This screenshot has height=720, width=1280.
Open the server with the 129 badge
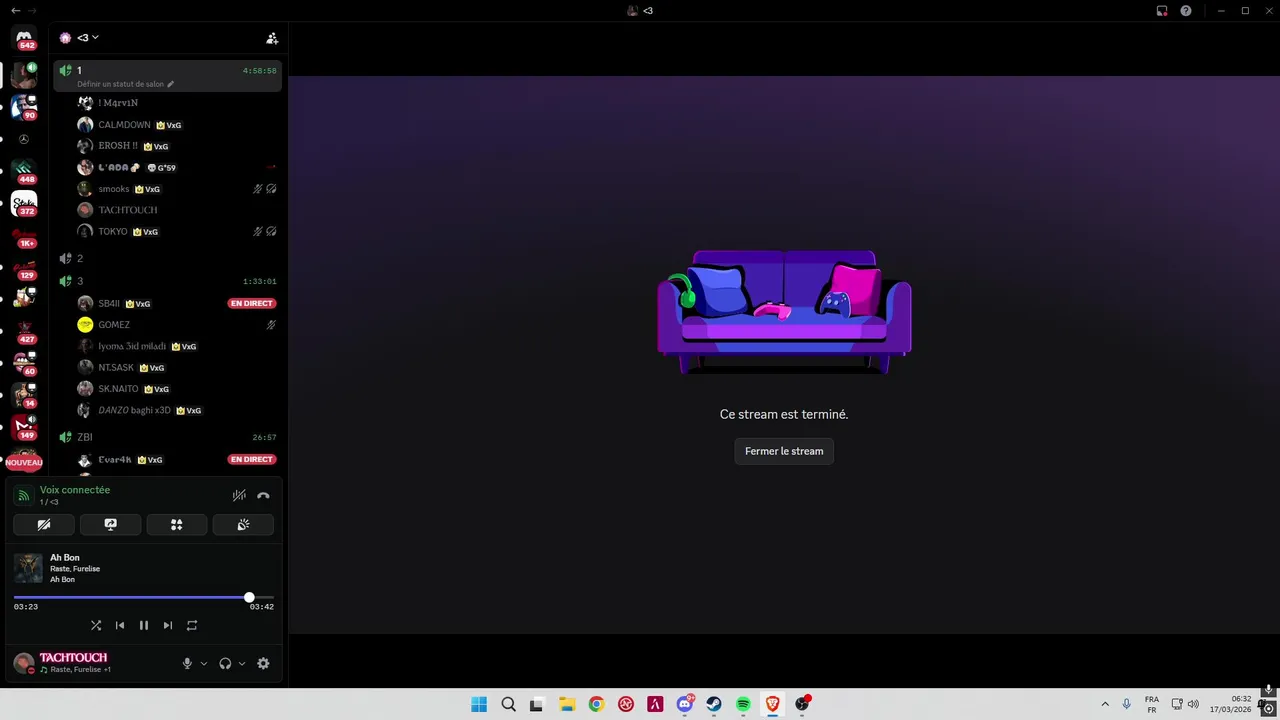point(24,267)
